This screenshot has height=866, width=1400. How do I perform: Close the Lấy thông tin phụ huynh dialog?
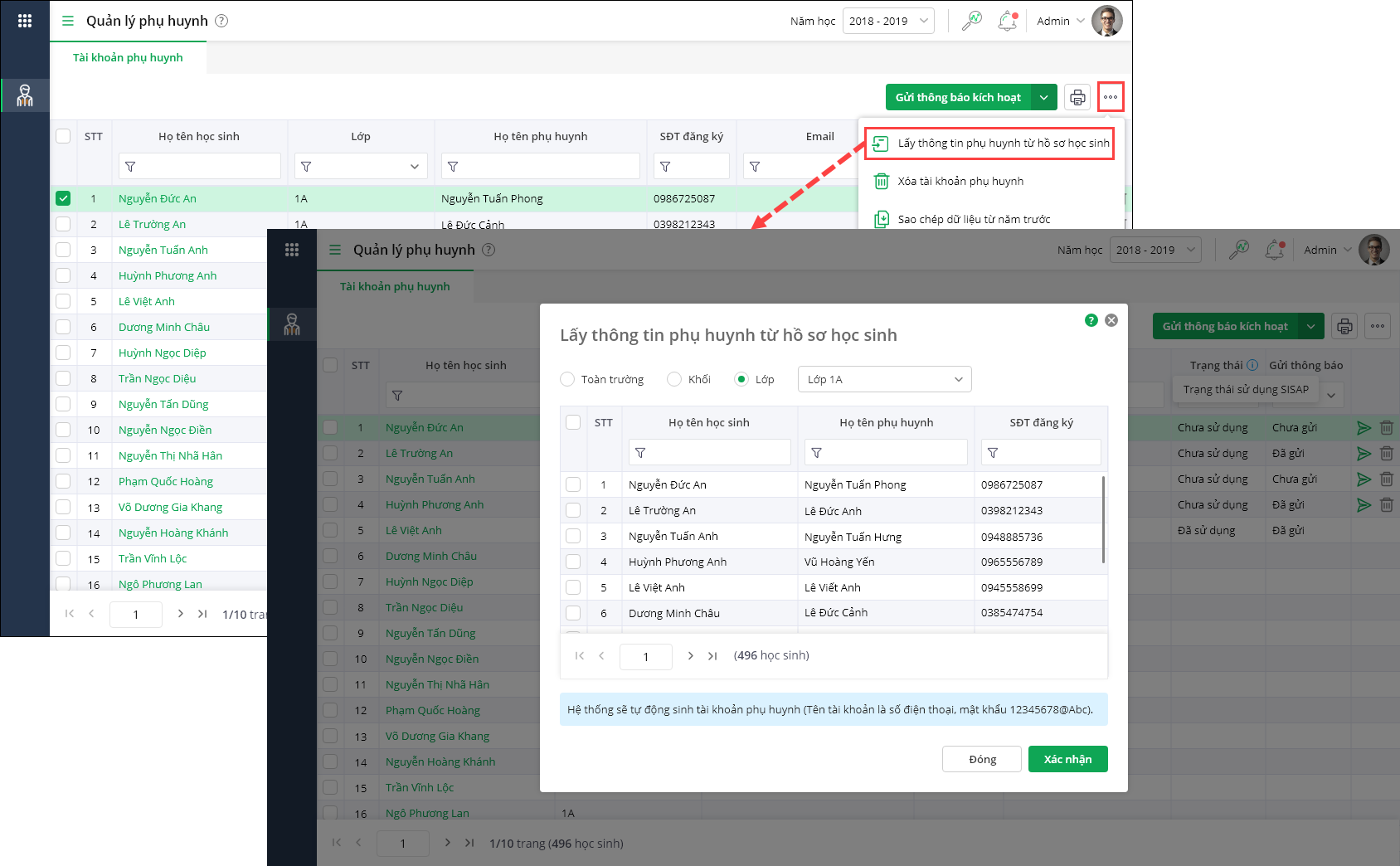(x=1111, y=320)
